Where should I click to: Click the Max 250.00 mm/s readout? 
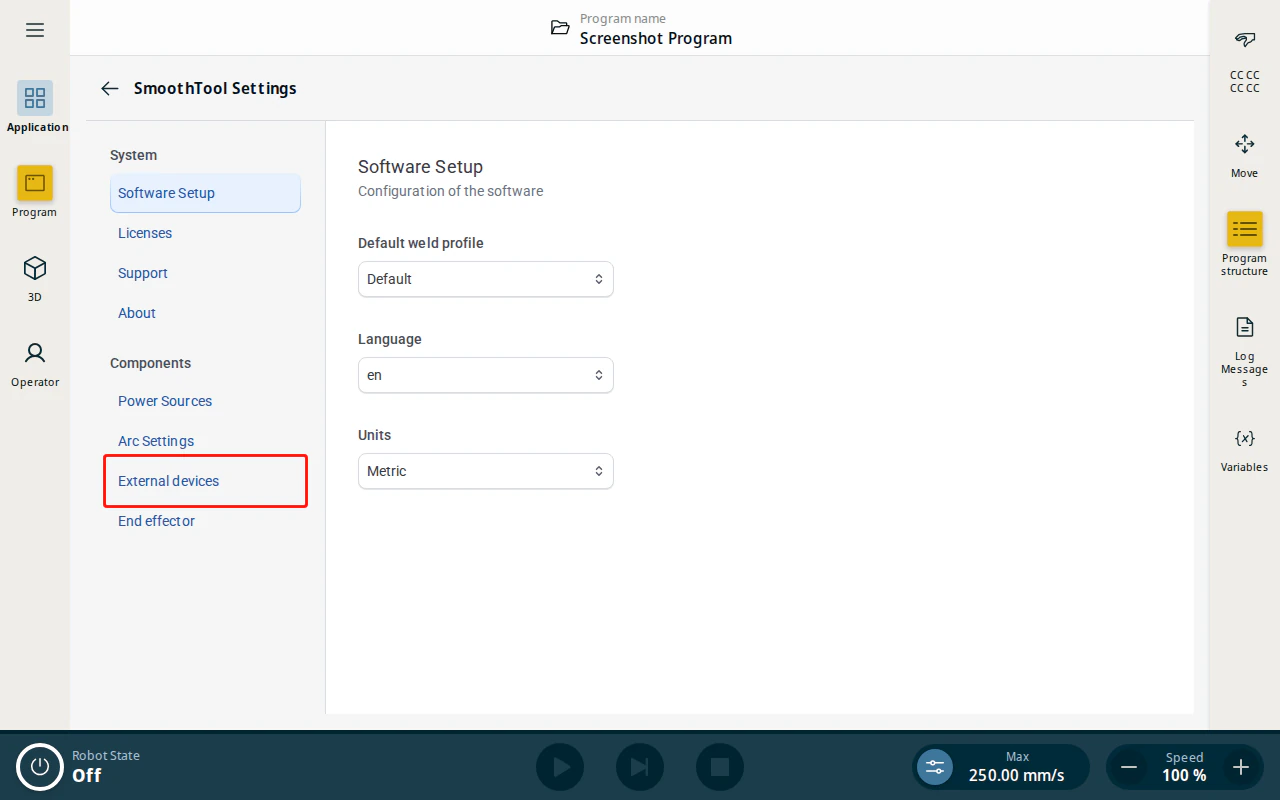coord(1017,767)
